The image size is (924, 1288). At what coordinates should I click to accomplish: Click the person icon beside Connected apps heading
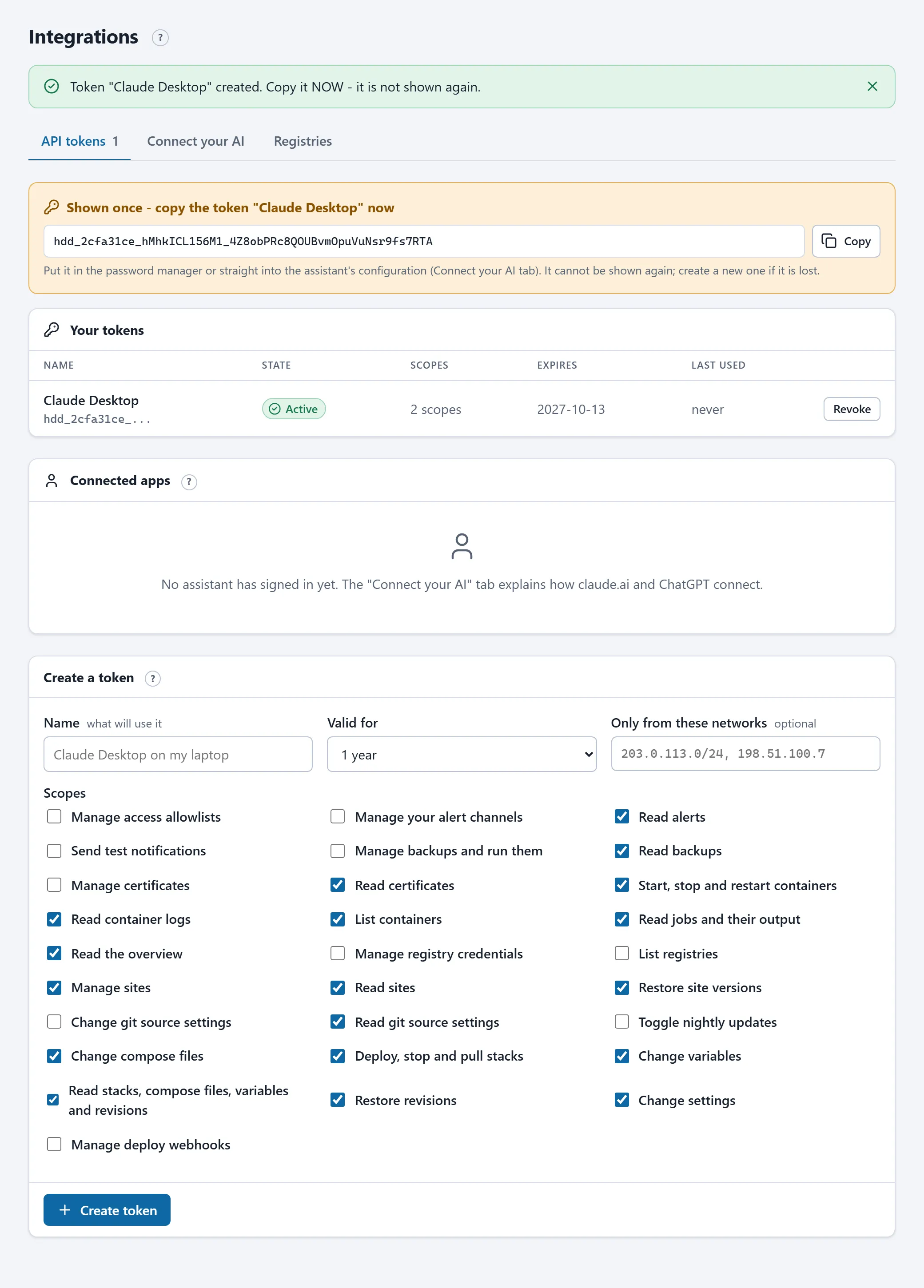click(x=52, y=481)
